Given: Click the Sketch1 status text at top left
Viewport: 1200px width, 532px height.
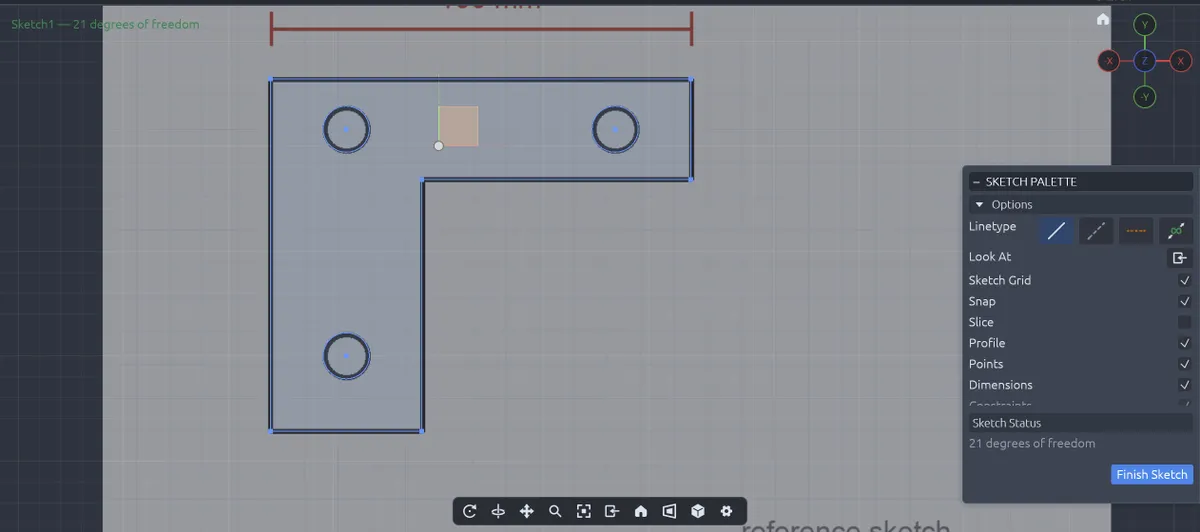Looking at the screenshot, I should (105, 24).
